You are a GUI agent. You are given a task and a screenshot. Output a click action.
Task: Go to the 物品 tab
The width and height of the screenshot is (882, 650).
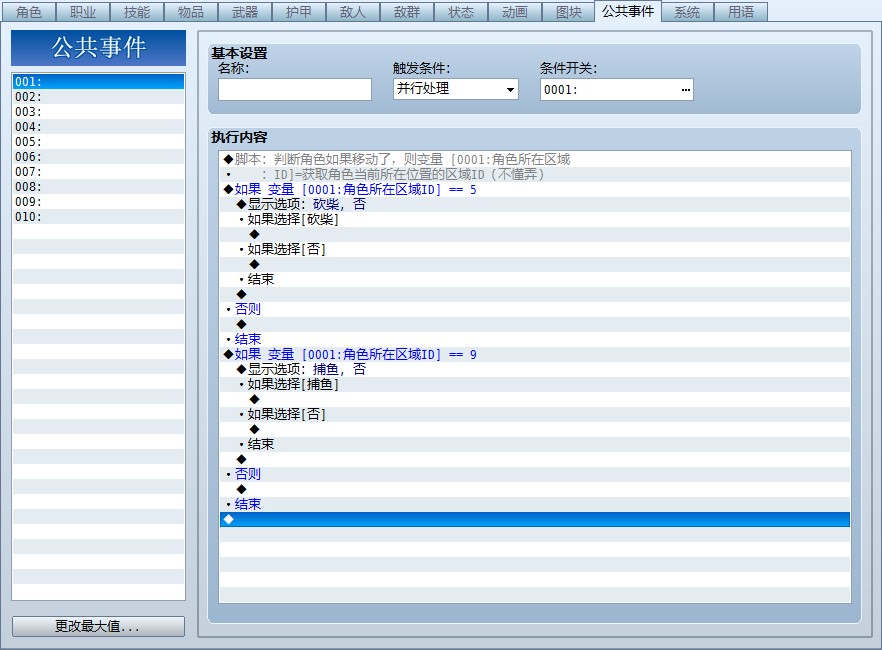pyautogui.click(x=191, y=12)
